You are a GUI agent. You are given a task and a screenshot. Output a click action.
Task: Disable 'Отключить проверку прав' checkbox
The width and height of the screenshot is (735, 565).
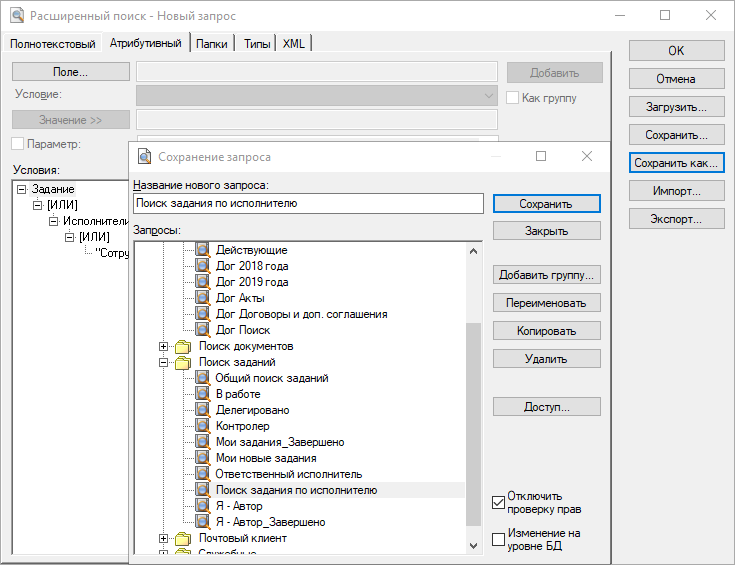tap(499, 502)
